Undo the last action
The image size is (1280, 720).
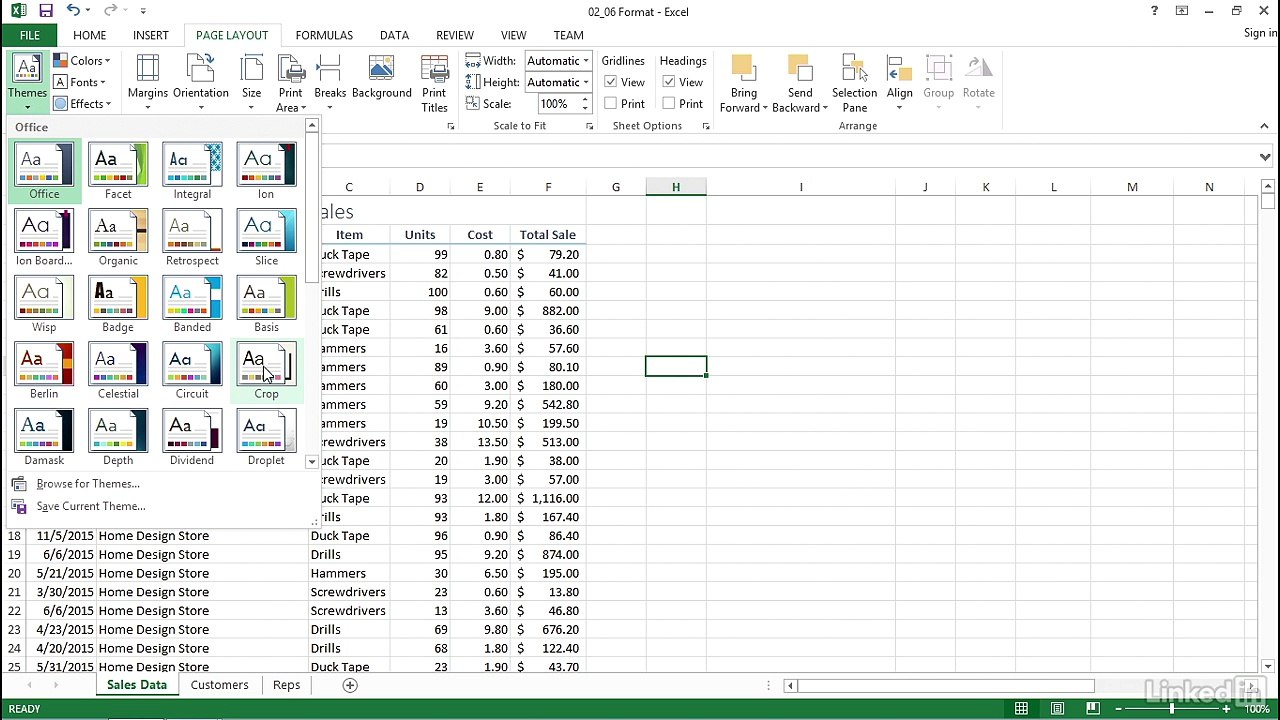pos(73,11)
